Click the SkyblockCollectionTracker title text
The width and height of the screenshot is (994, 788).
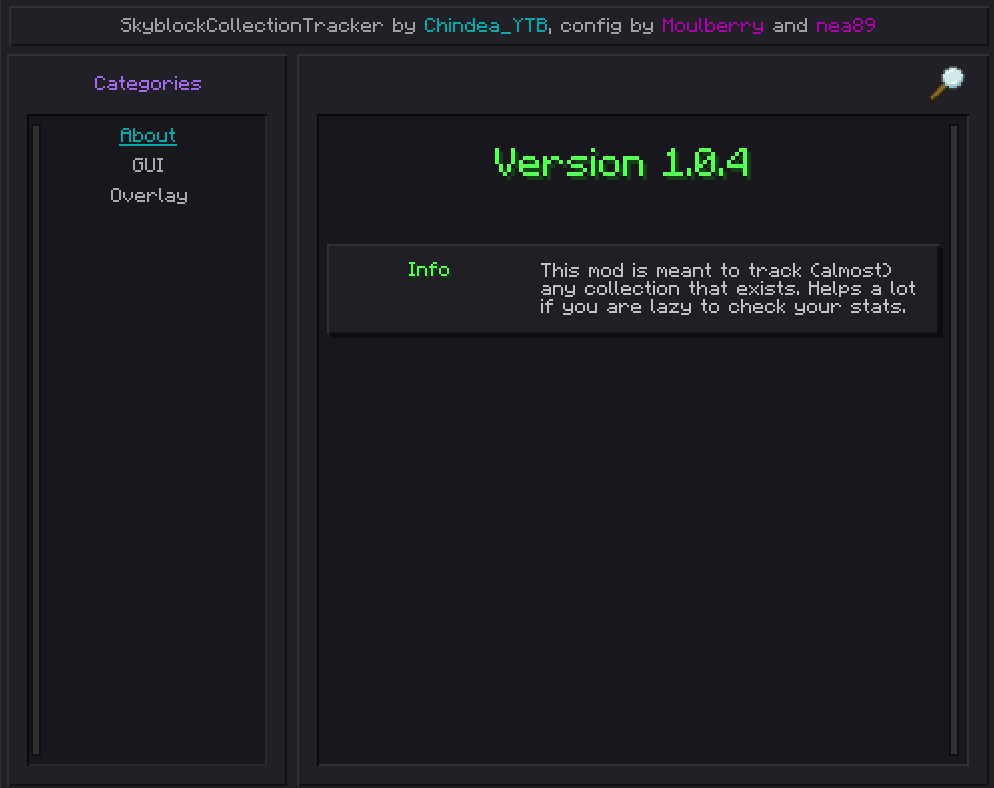pos(251,25)
